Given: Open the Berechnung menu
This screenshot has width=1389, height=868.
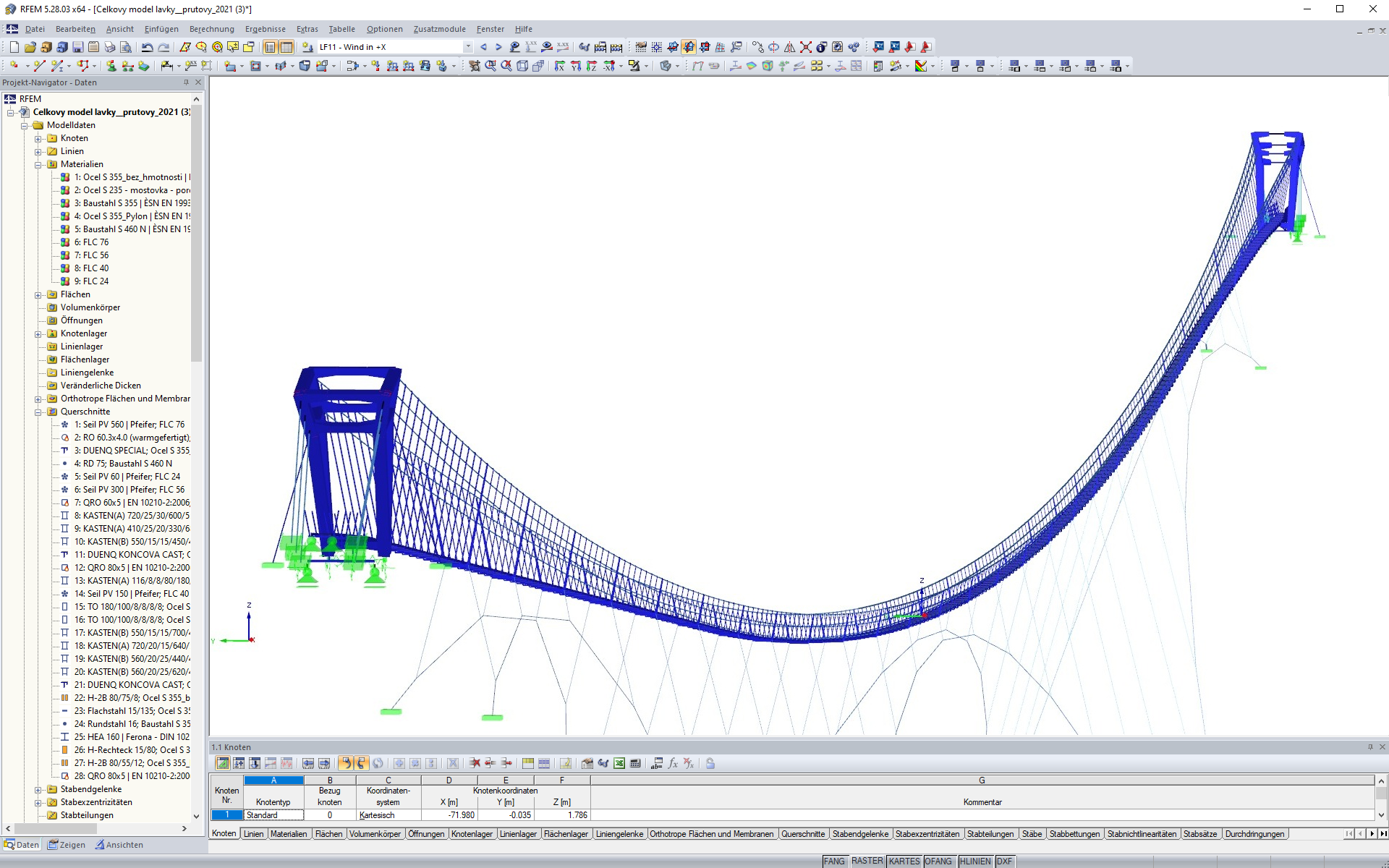Looking at the screenshot, I should pyautogui.click(x=211, y=29).
